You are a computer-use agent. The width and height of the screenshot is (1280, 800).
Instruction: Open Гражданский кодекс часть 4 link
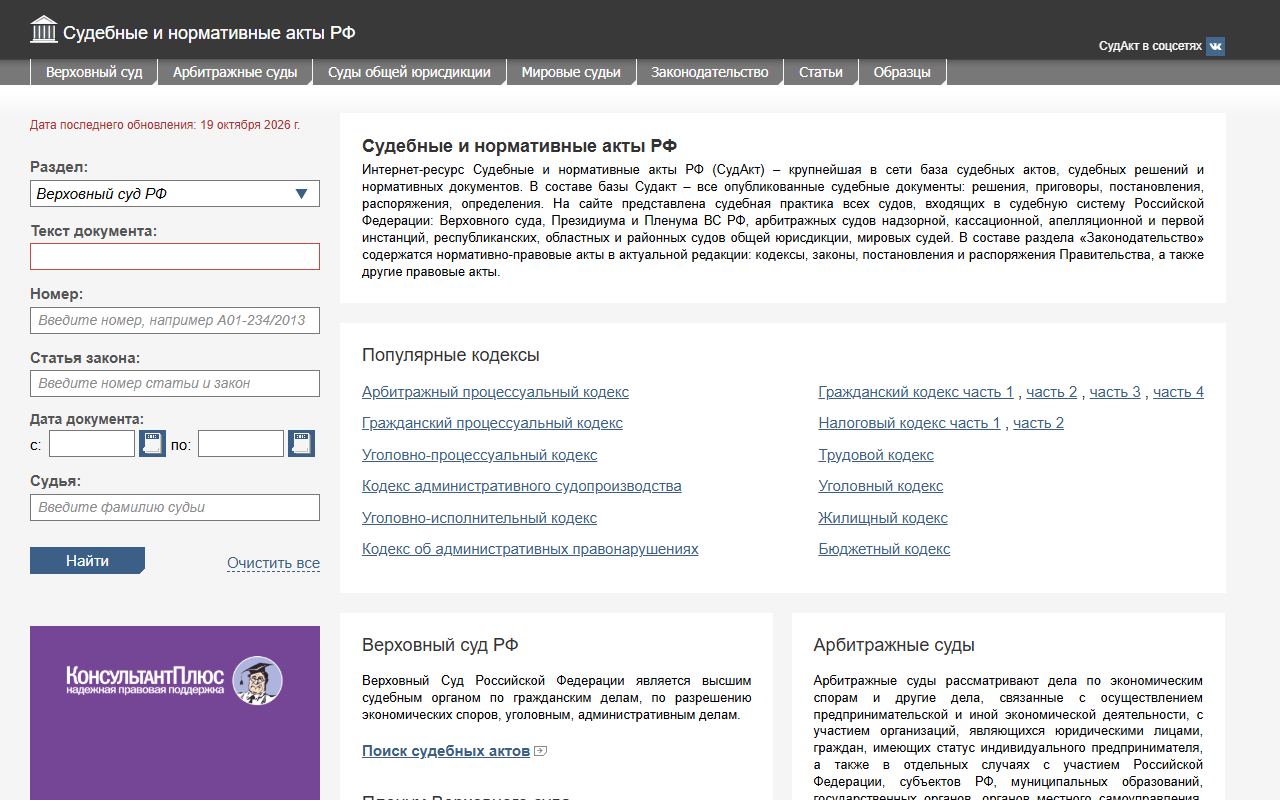click(x=1178, y=392)
